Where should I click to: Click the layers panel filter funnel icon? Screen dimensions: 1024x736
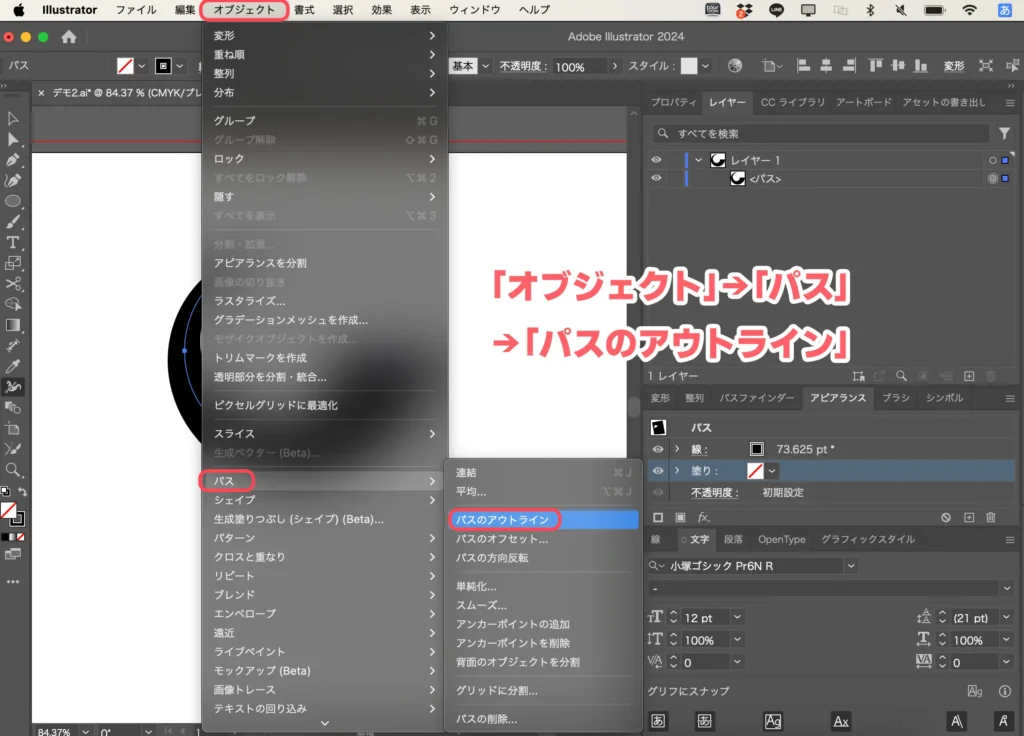[x=1004, y=133]
